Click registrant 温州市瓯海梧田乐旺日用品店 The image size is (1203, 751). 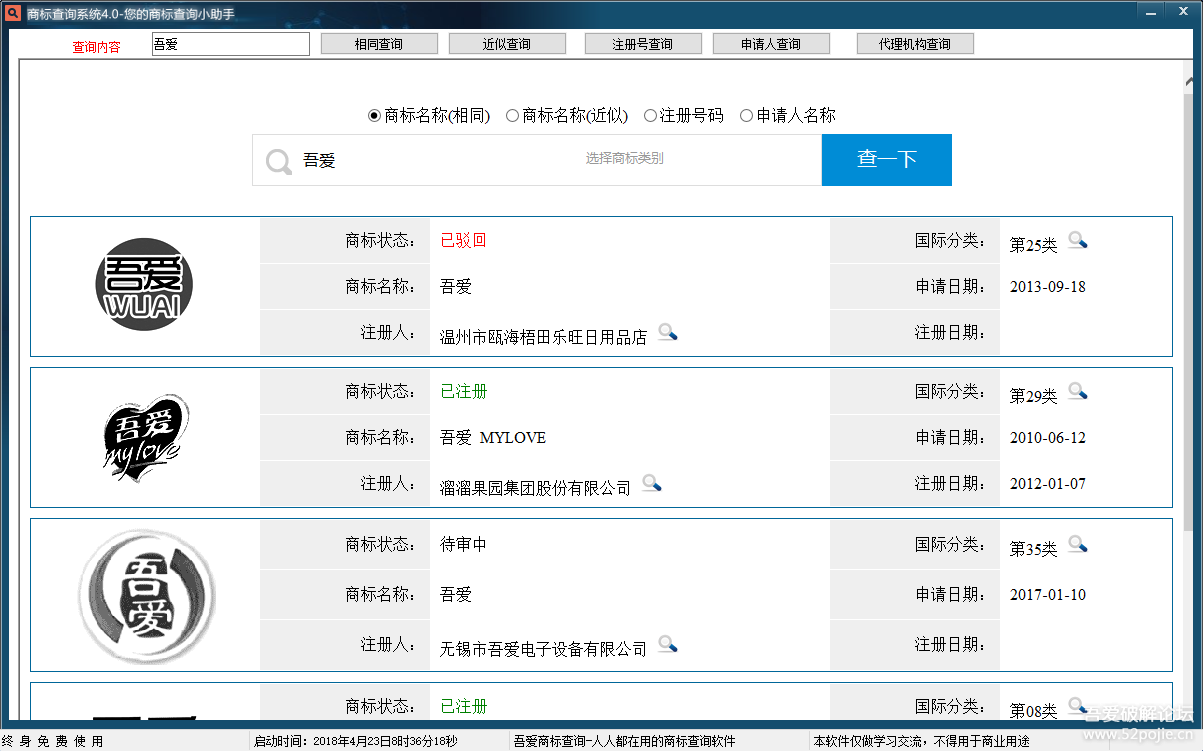(x=543, y=337)
